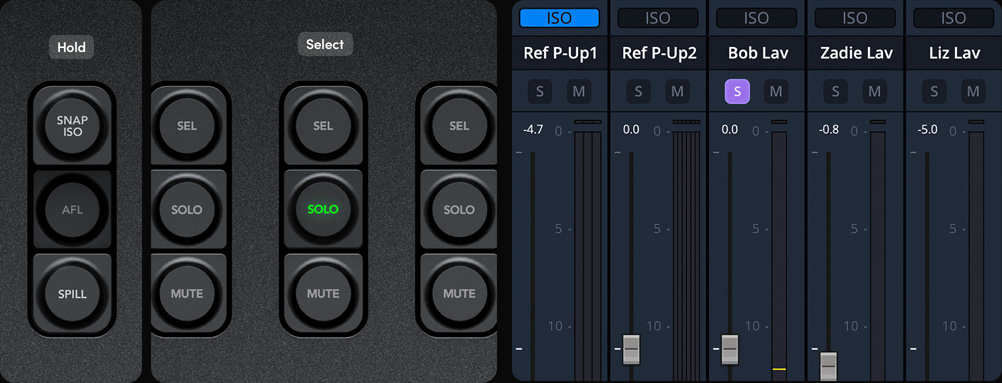Enable ISO for Zadie Lav
Viewport: 1002px width, 383px height.
(854, 19)
